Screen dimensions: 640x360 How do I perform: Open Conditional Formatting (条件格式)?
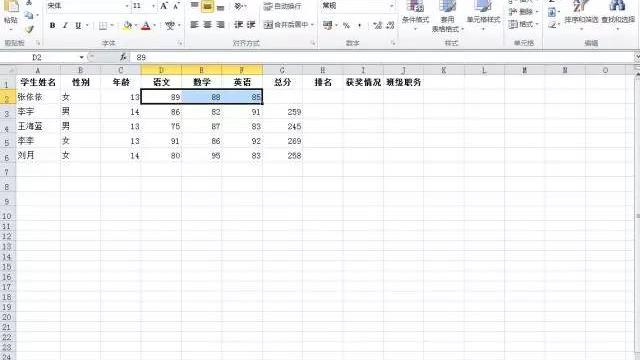click(415, 15)
